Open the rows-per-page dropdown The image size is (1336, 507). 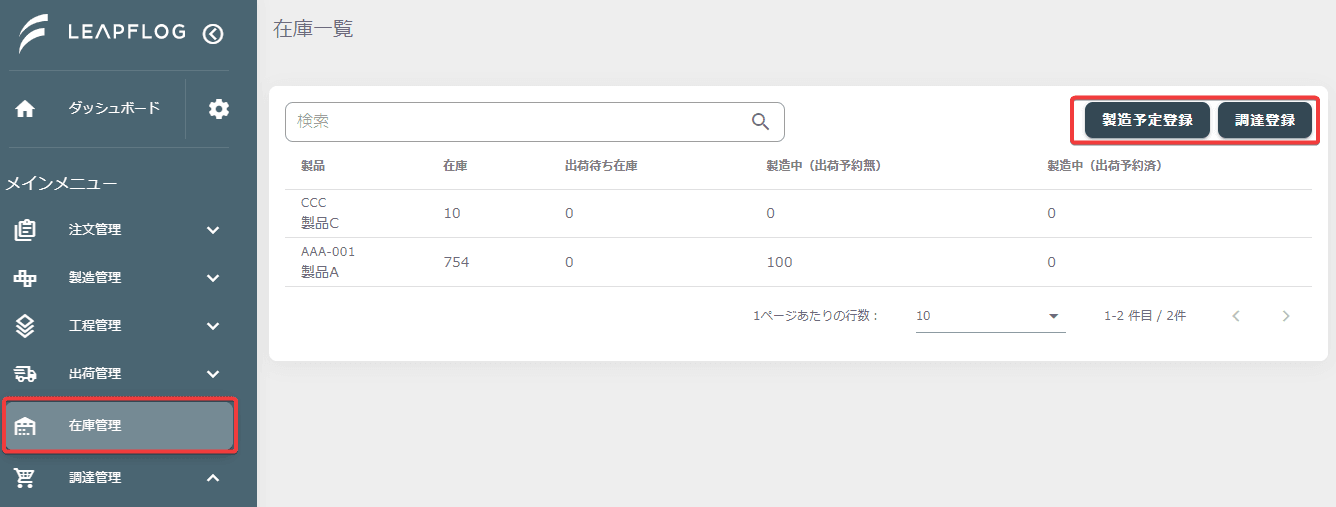pos(990,316)
